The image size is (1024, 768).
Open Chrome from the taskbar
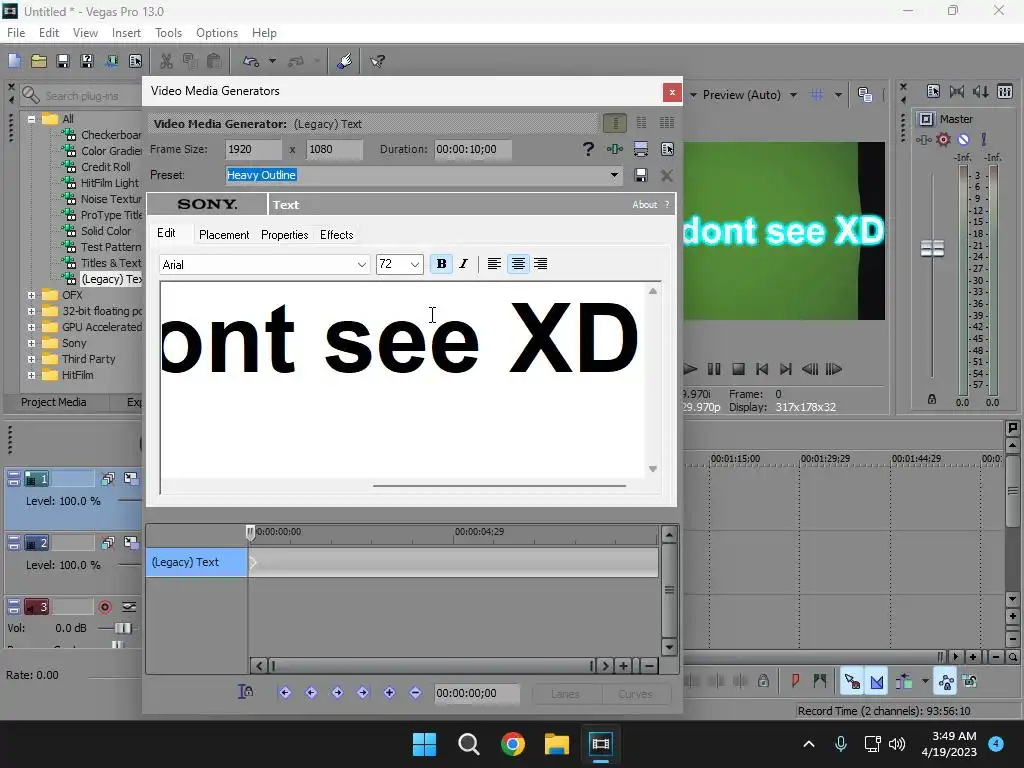pos(513,744)
